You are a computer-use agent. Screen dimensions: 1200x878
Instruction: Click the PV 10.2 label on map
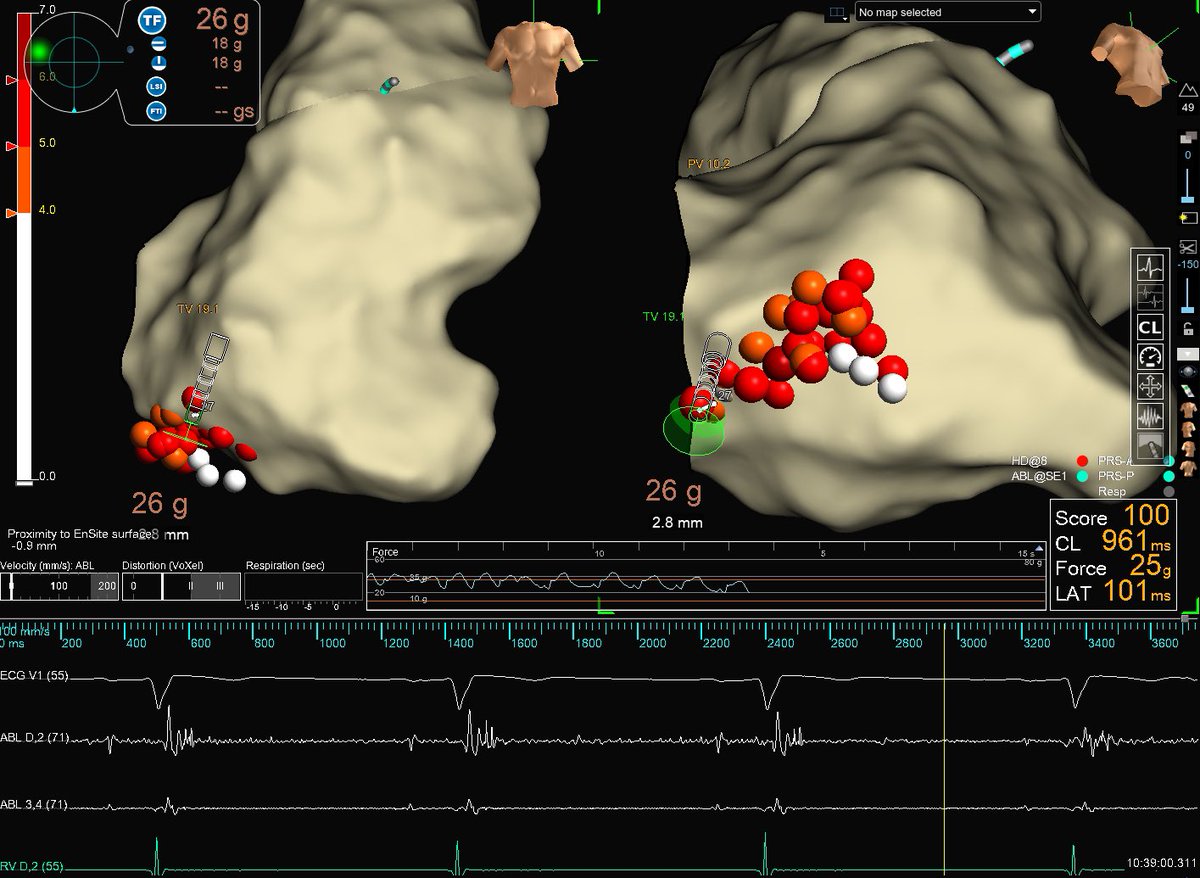708,163
